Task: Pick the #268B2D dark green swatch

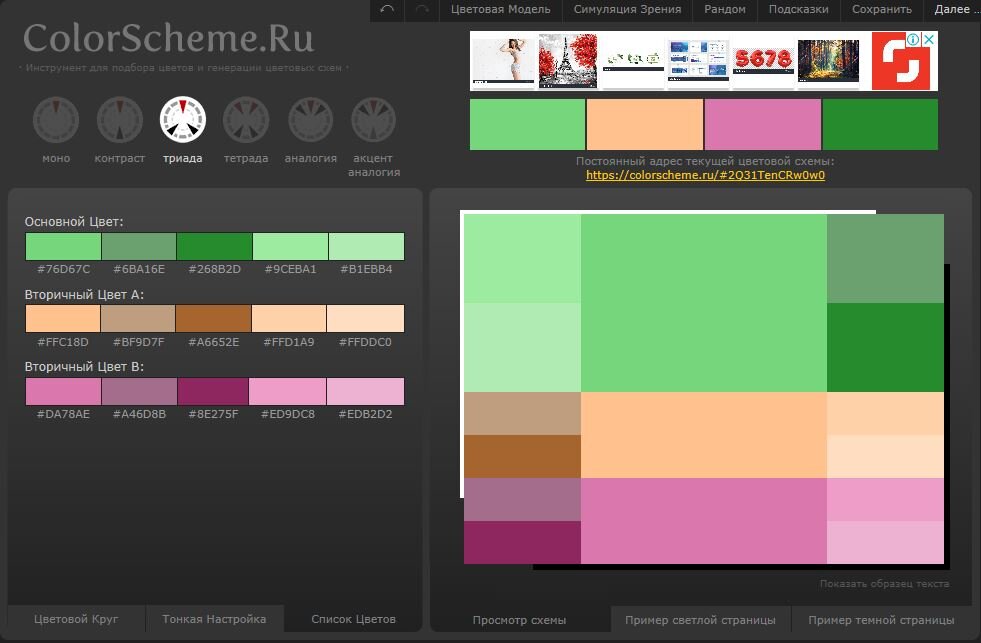Action: tap(215, 246)
